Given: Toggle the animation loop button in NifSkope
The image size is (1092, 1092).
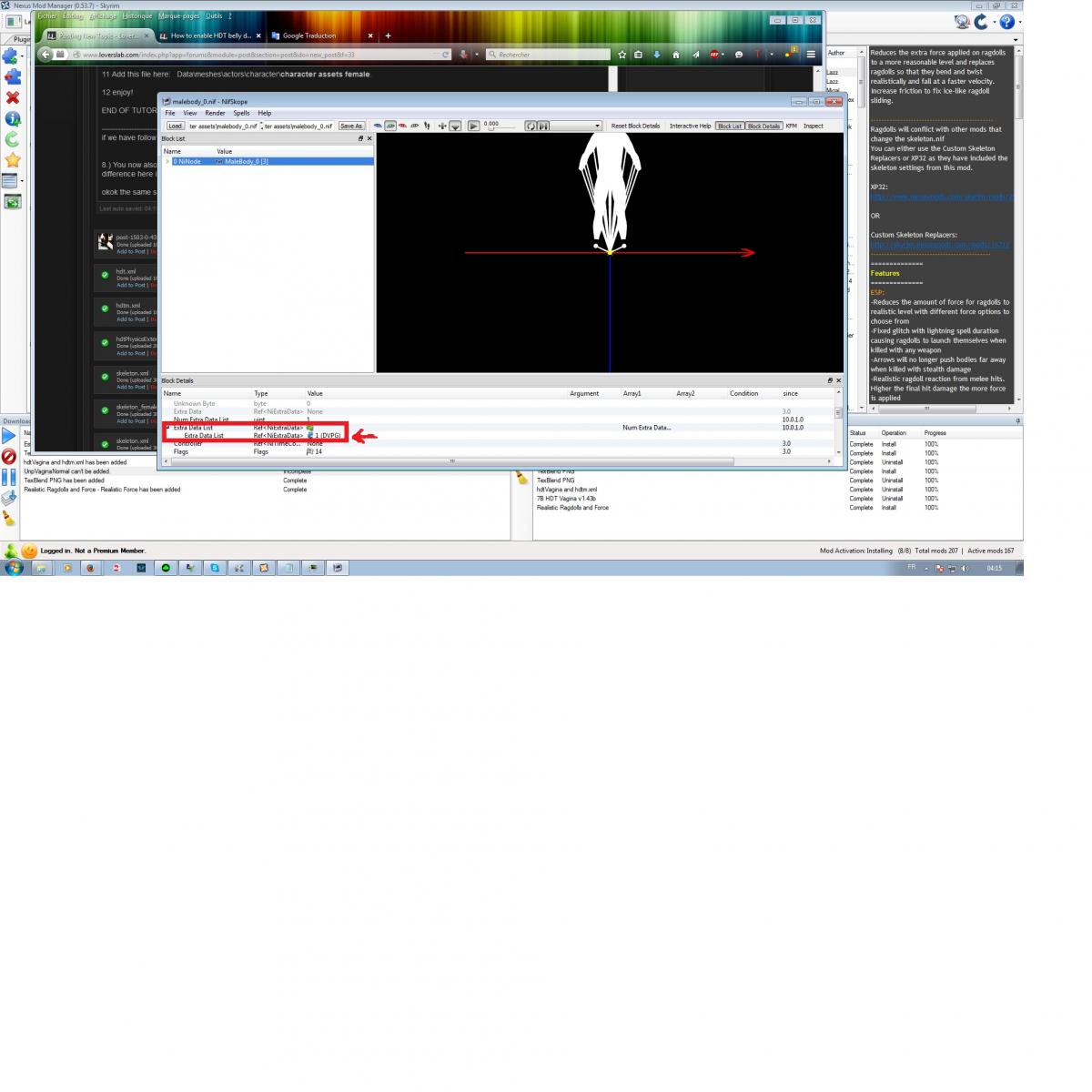Looking at the screenshot, I should [x=531, y=126].
